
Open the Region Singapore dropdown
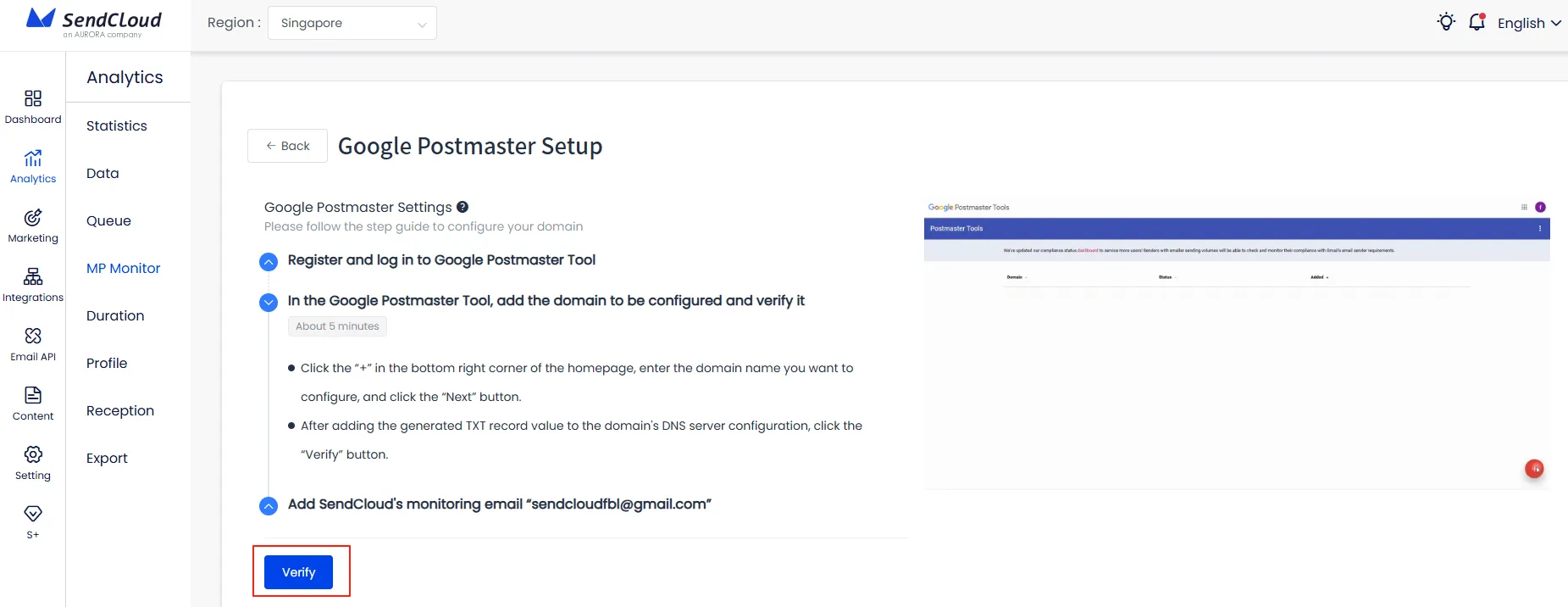pyautogui.click(x=352, y=23)
